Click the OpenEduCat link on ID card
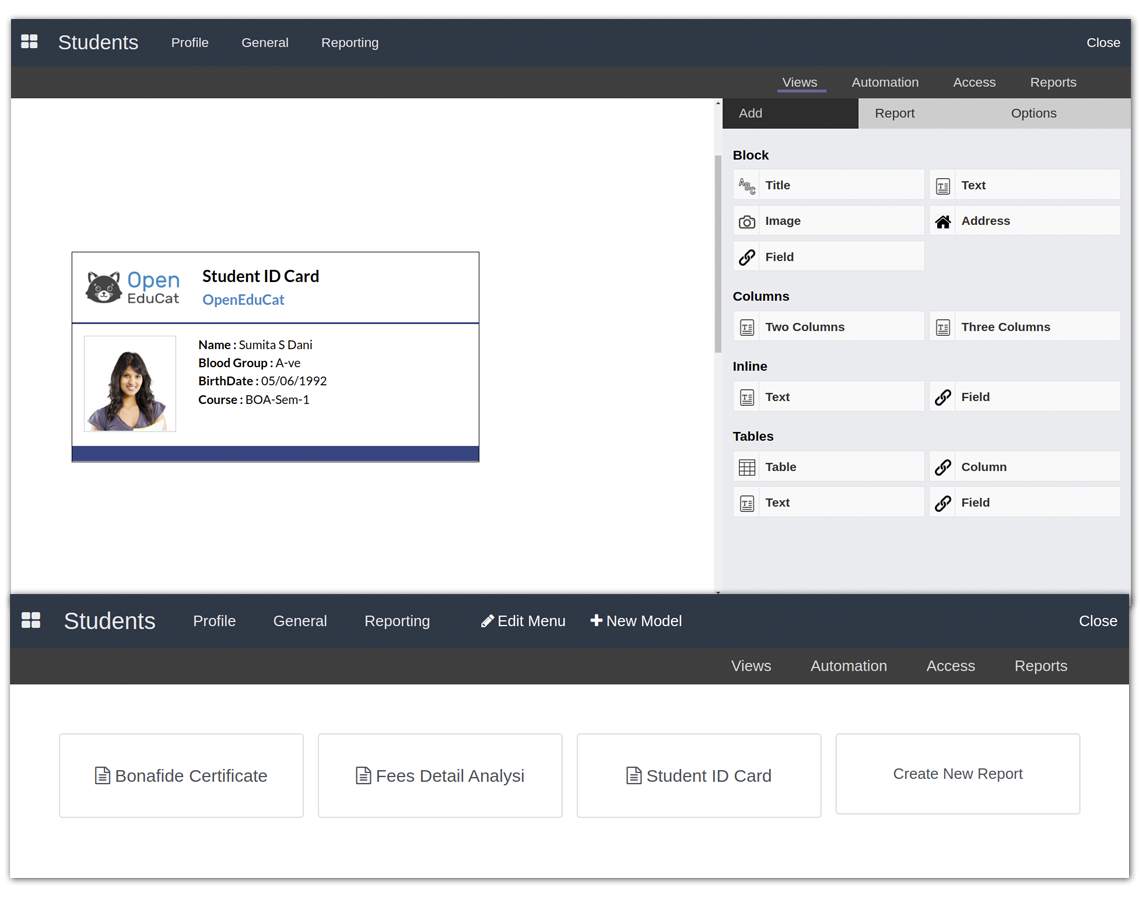1140x900 pixels. point(243,300)
